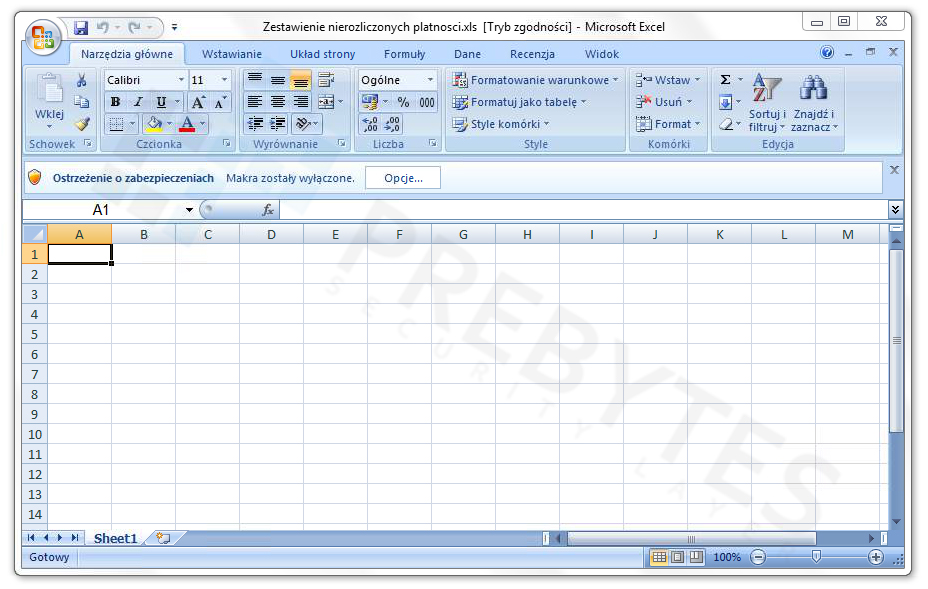Increase cell indent
This screenshot has height=589, width=928.
pyautogui.click(x=278, y=124)
